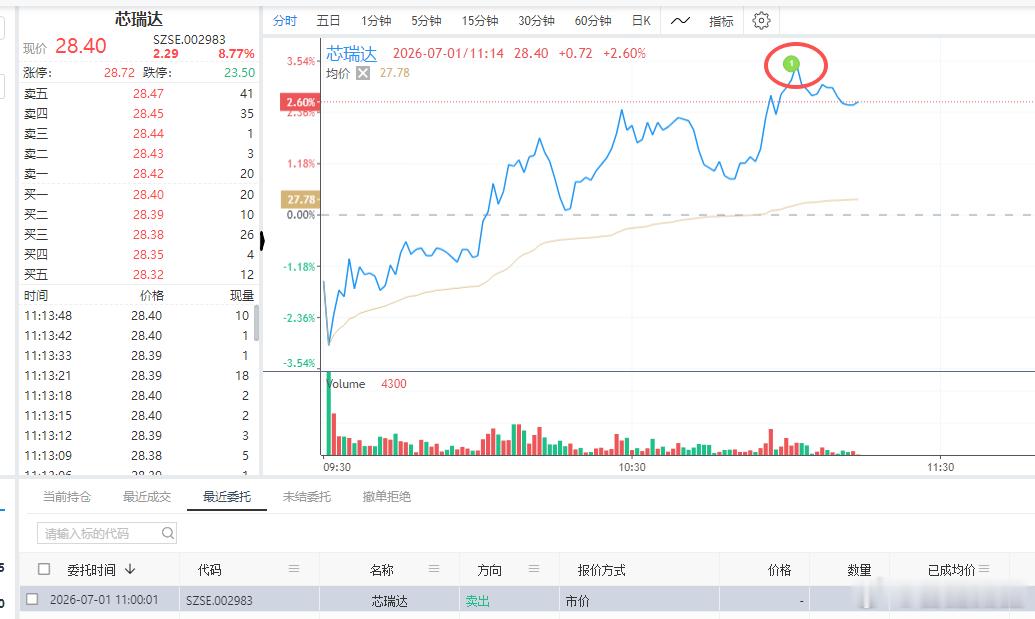Open chart settings gear icon
Viewport: 1035px width, 619px height.
tap(761, 20)
